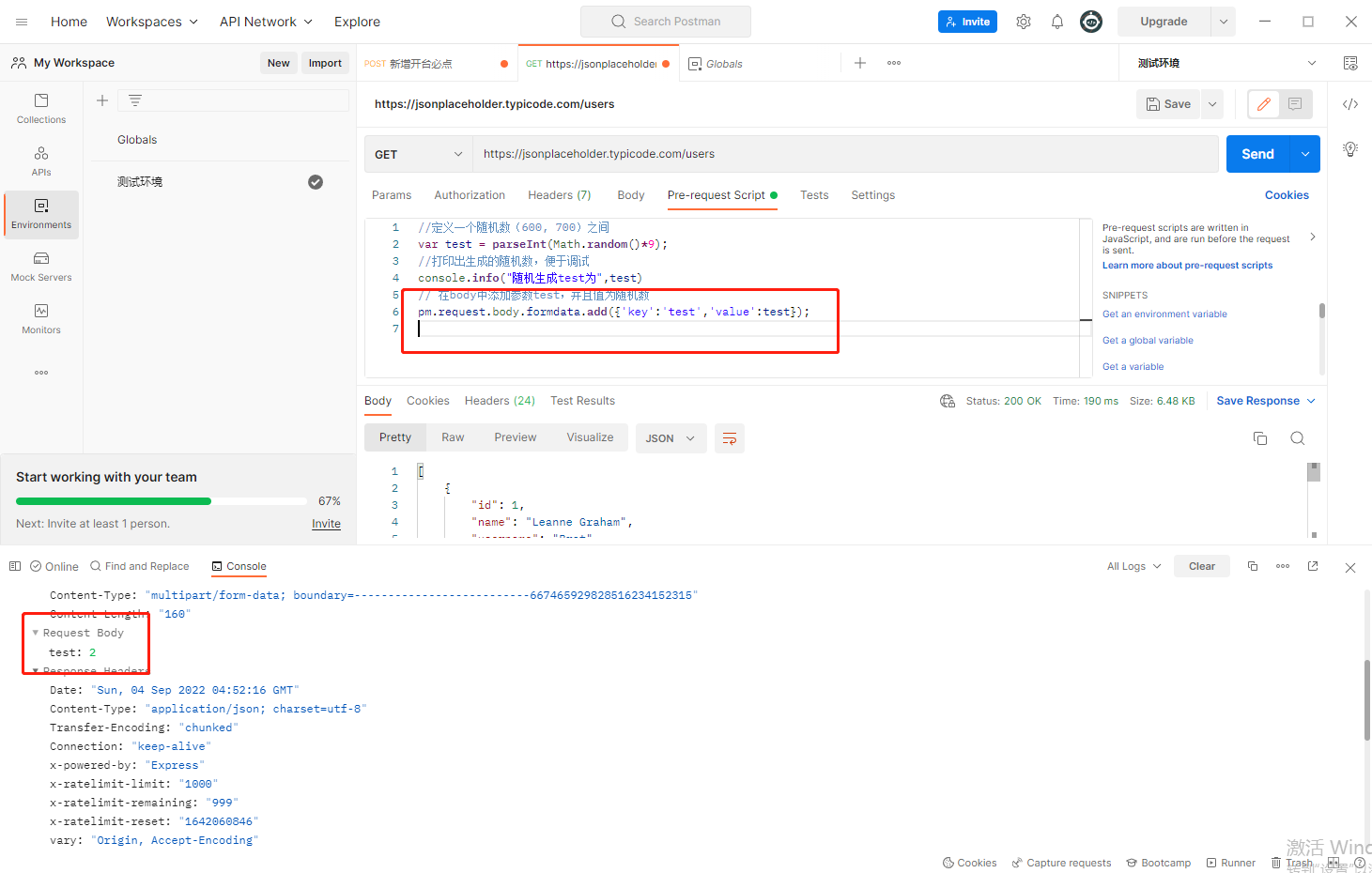This screenshot has height=873, width=1372.
Task: Open the info lightbulb icon
Action: point(1350,149)
